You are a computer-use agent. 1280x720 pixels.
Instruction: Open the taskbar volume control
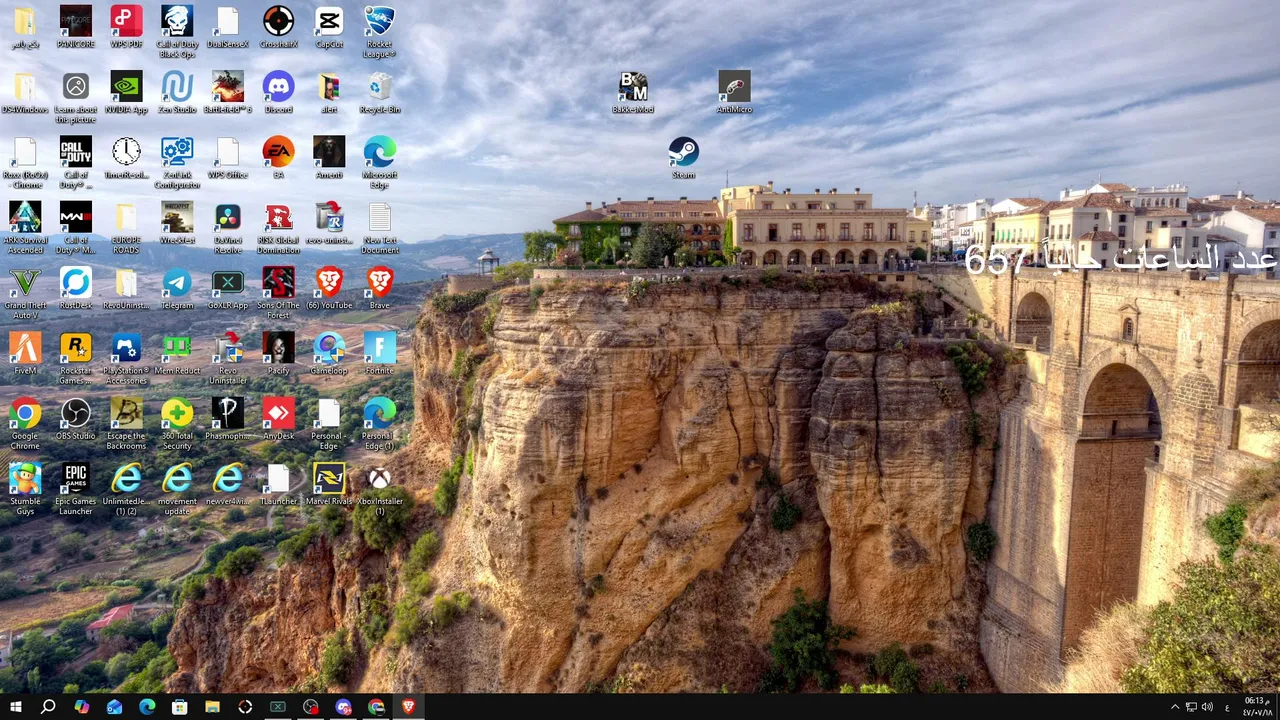[1207, 707]
